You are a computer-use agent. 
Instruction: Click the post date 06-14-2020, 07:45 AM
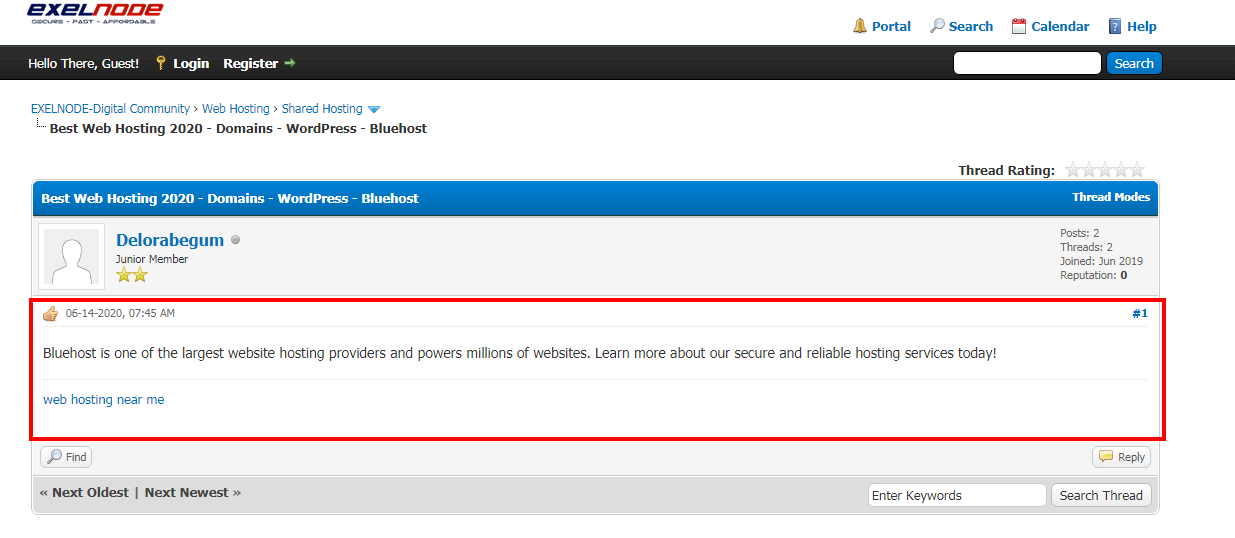[x=120, y=313]
